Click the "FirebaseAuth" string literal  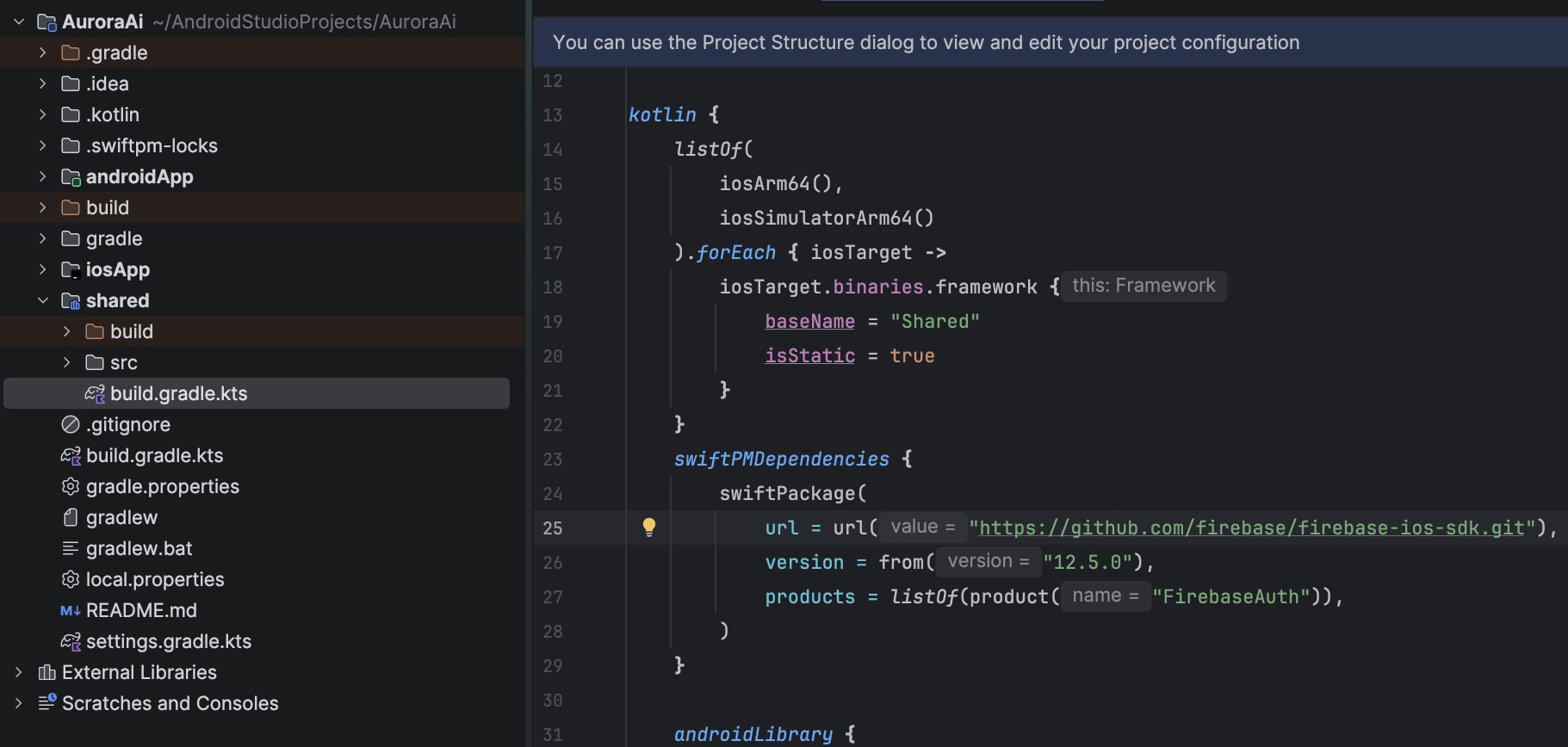coord(1231,596)
